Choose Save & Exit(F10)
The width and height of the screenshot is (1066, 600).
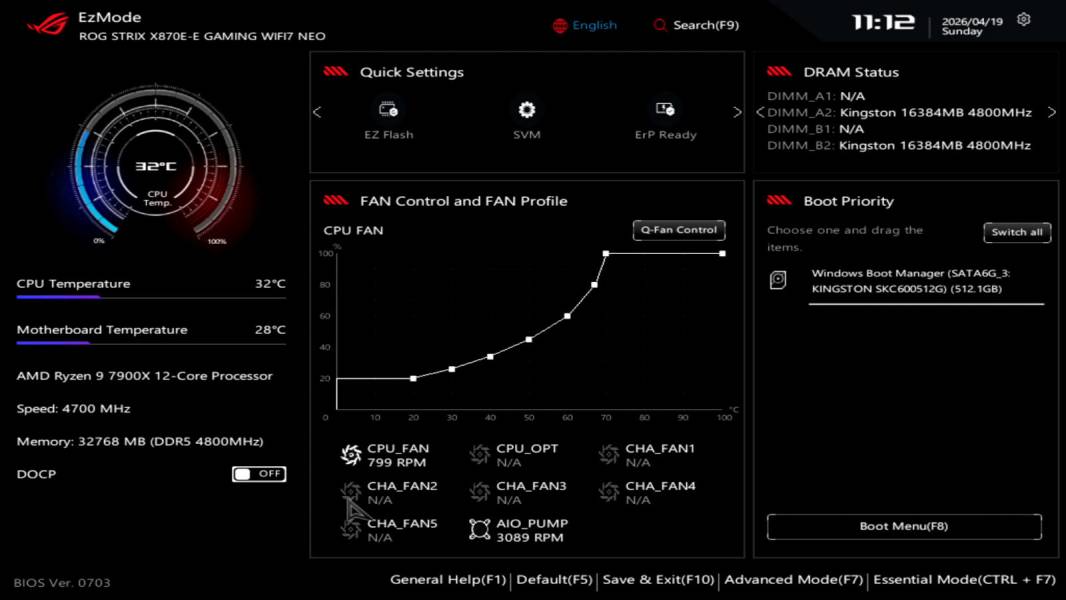pos(658,580)
